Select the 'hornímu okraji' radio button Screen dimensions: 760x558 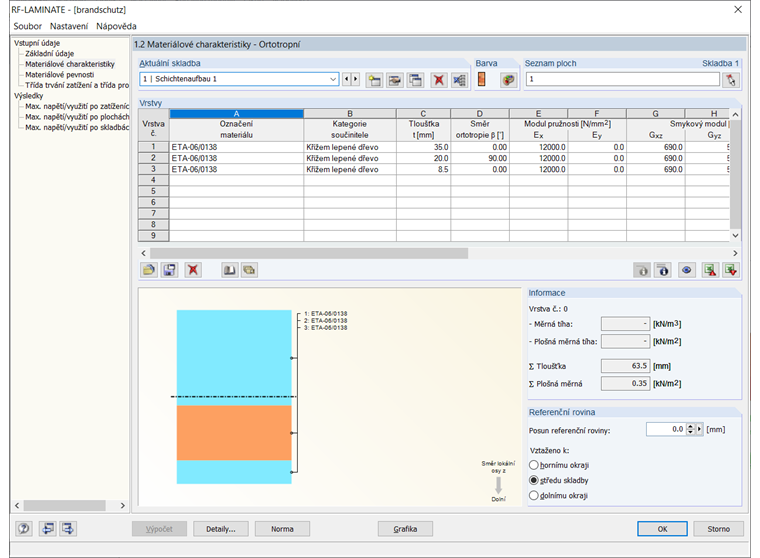(534, 465)
